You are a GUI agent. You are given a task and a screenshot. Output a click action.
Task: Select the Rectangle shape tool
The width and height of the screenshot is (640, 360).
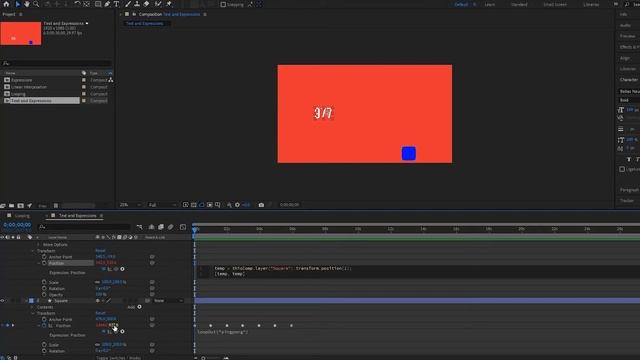point(98,4)
